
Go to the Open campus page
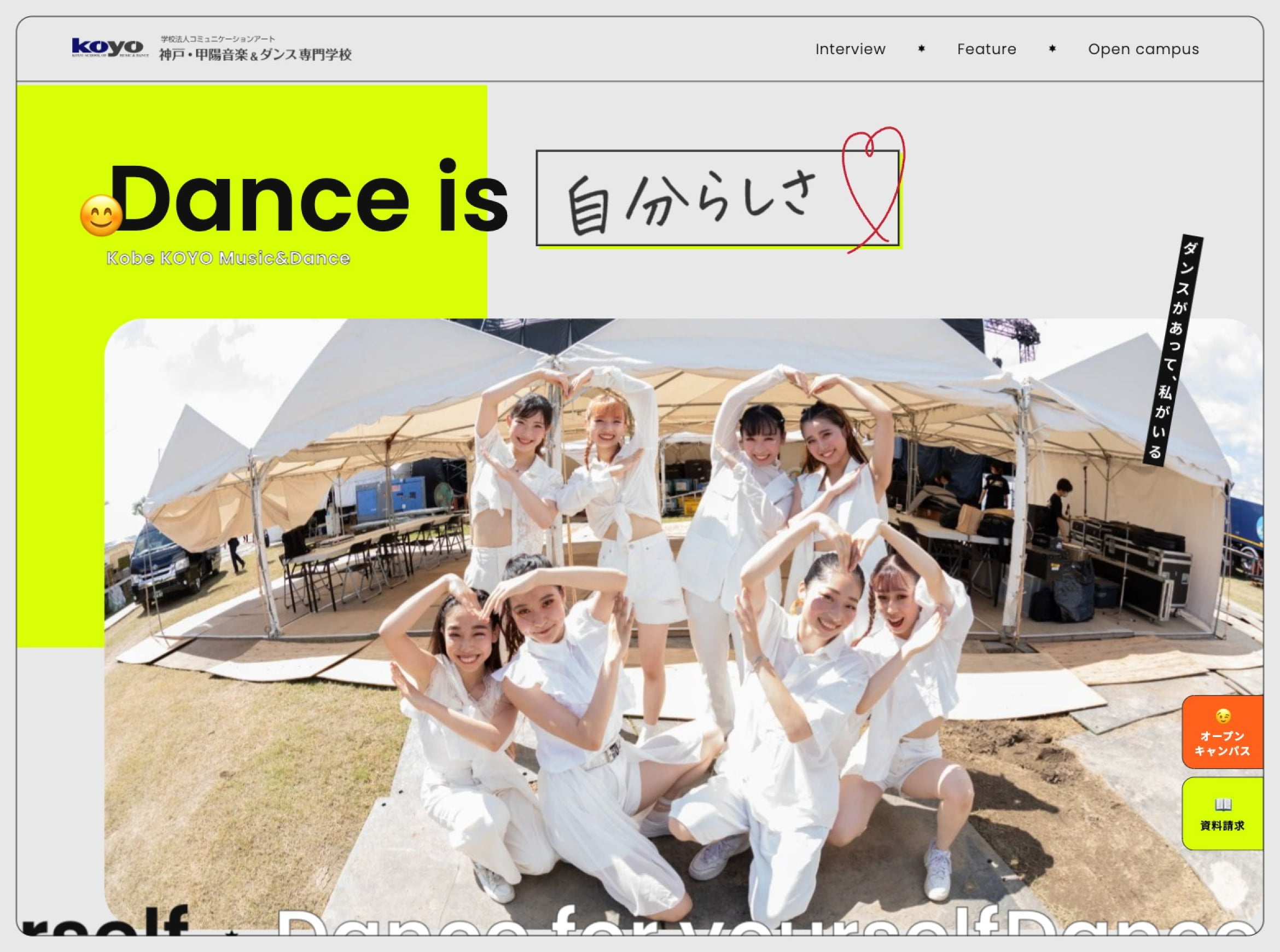[x=1143, y=50]
